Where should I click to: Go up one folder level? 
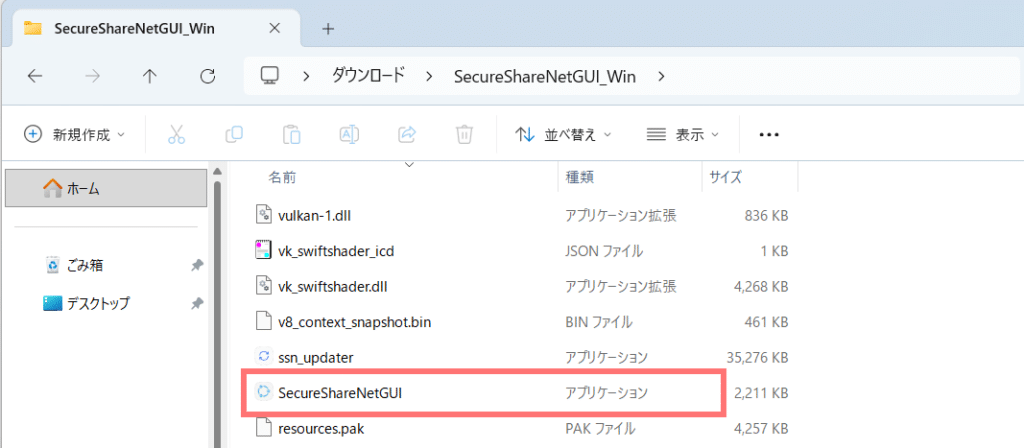click(x=150, y=76)
